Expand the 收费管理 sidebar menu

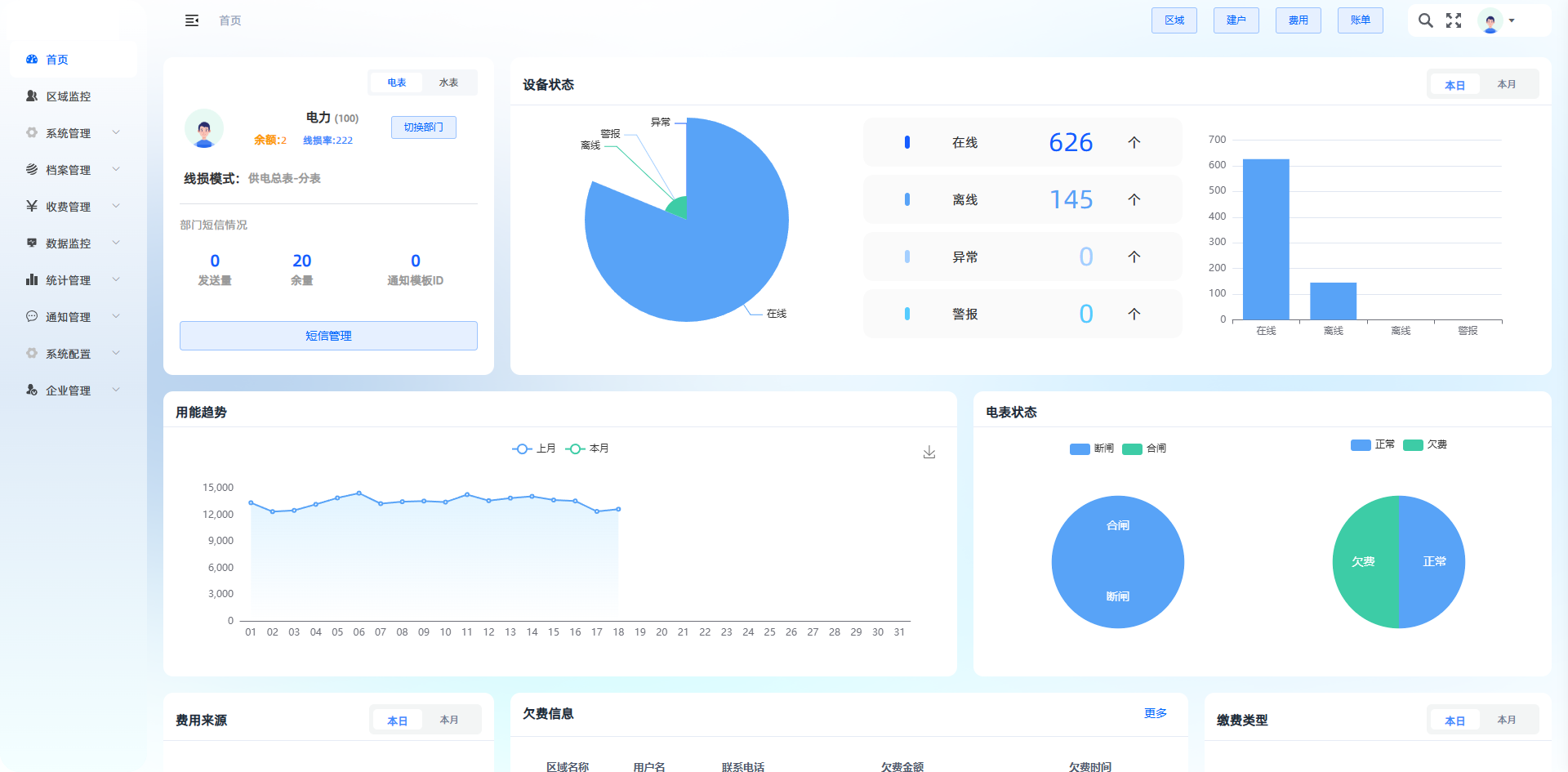69,207
